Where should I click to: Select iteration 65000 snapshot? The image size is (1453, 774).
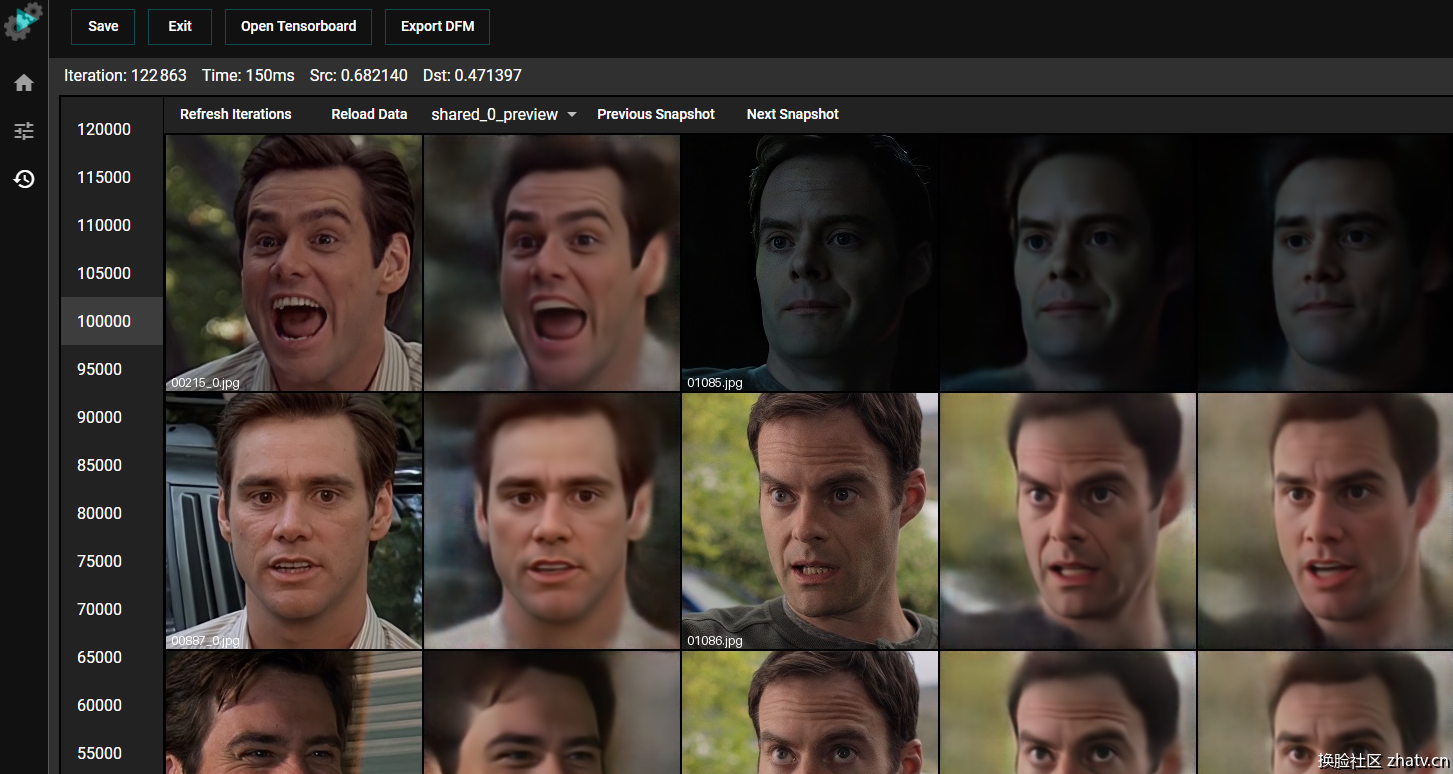point(111,657)
